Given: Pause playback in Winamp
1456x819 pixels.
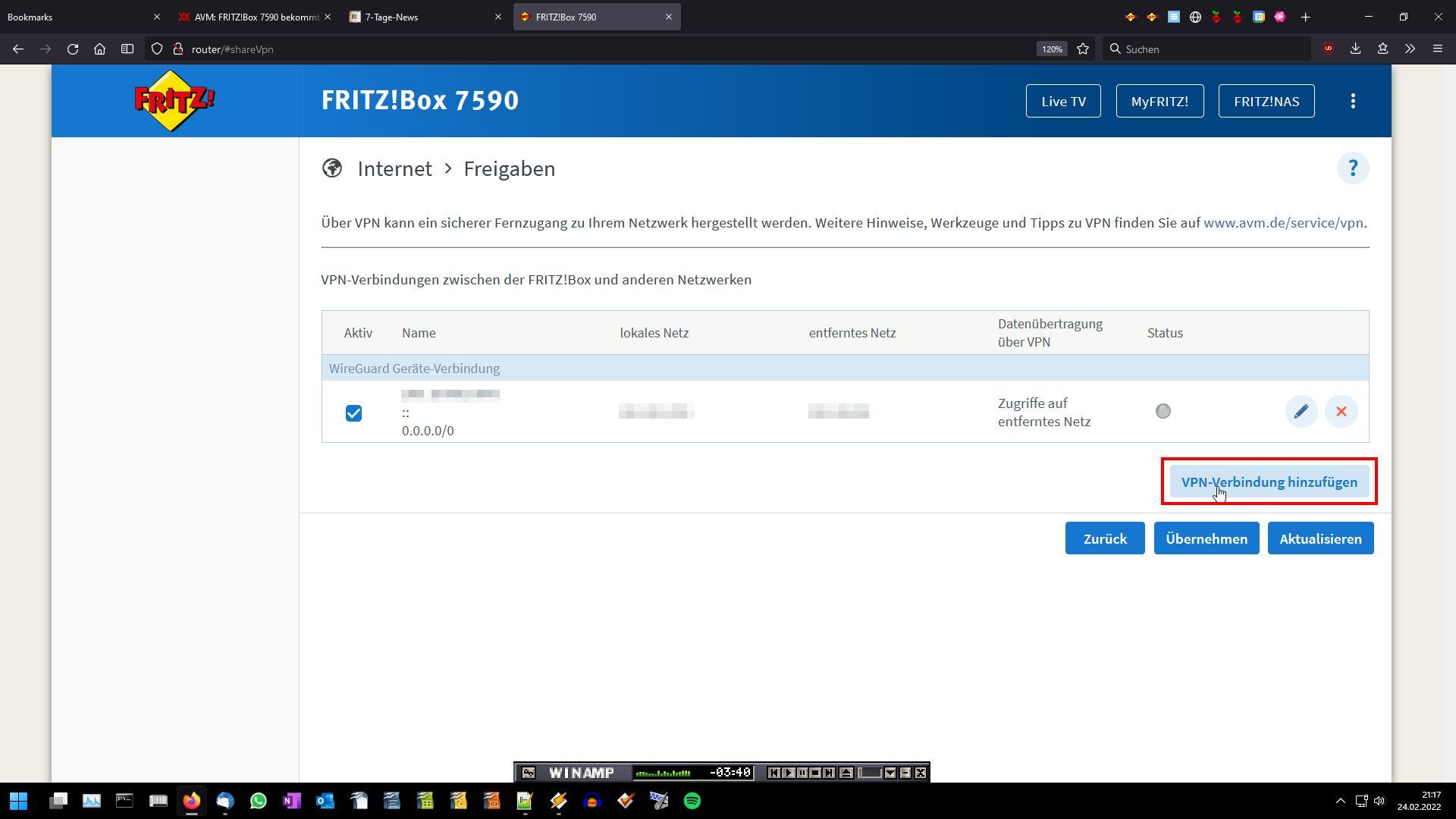Looking at the screenshot, I should [x=802, y=773].
